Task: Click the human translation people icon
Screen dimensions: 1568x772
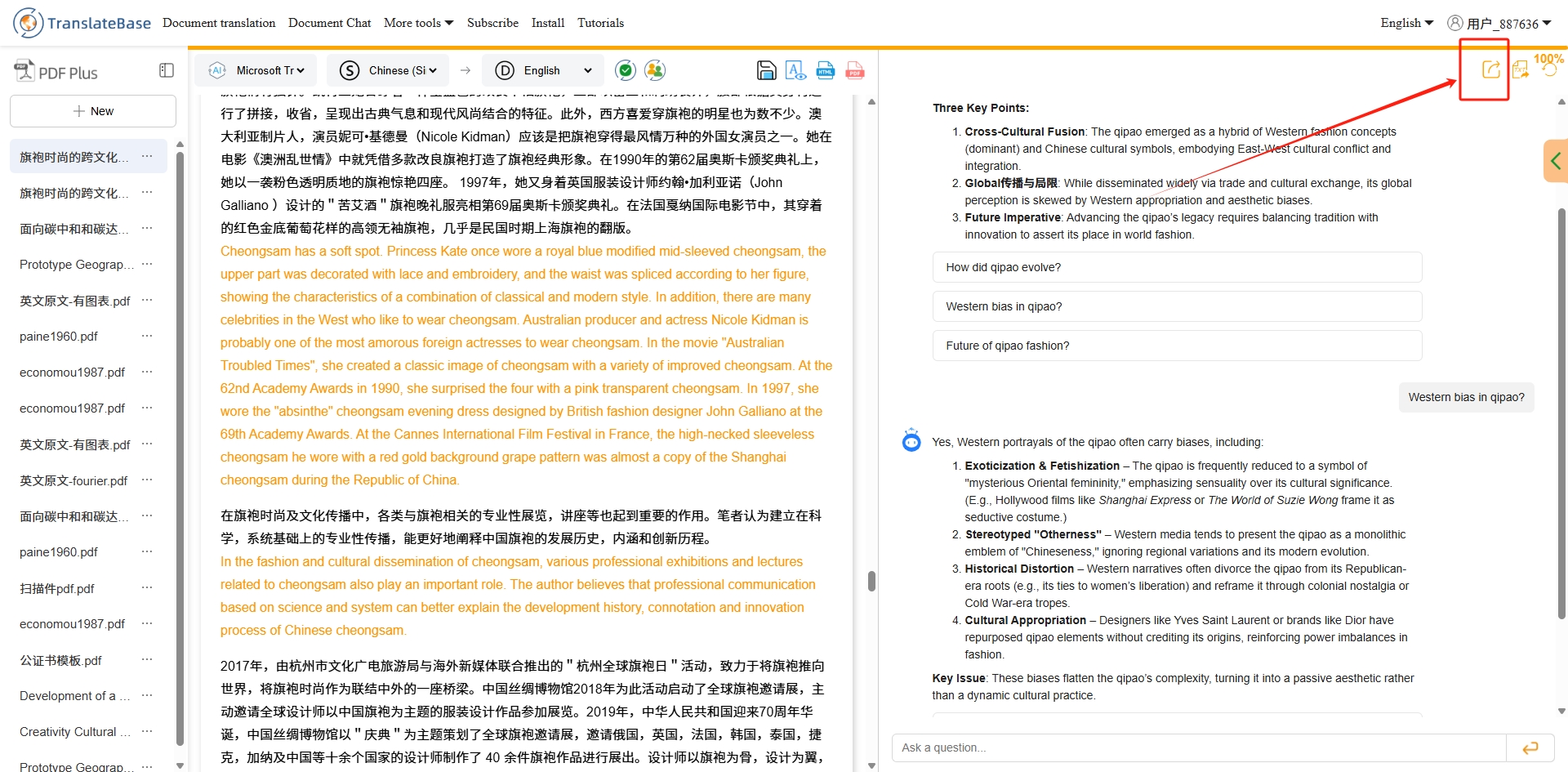Action: (655, 70)
